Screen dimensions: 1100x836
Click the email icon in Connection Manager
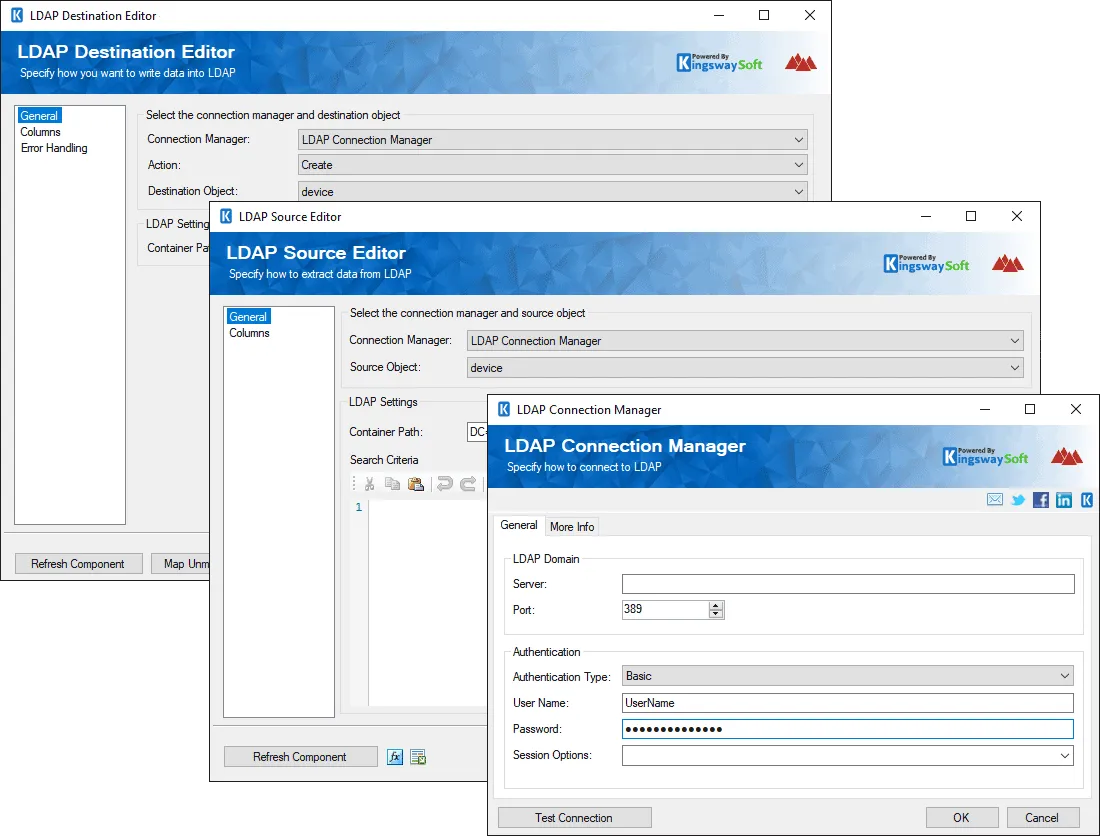995,499
